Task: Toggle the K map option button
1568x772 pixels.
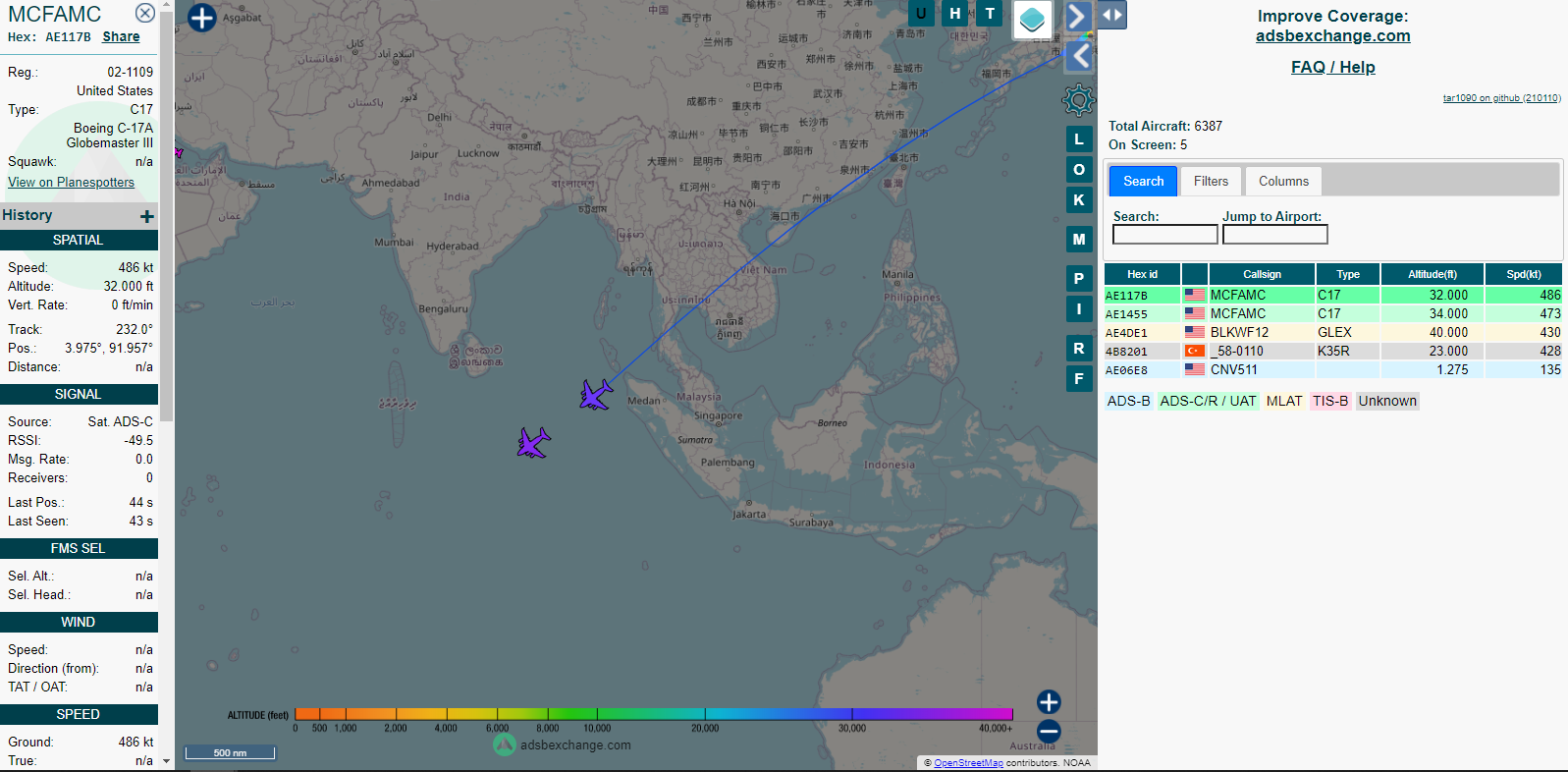Action: pyautogui.click(x=1079, y=200)
